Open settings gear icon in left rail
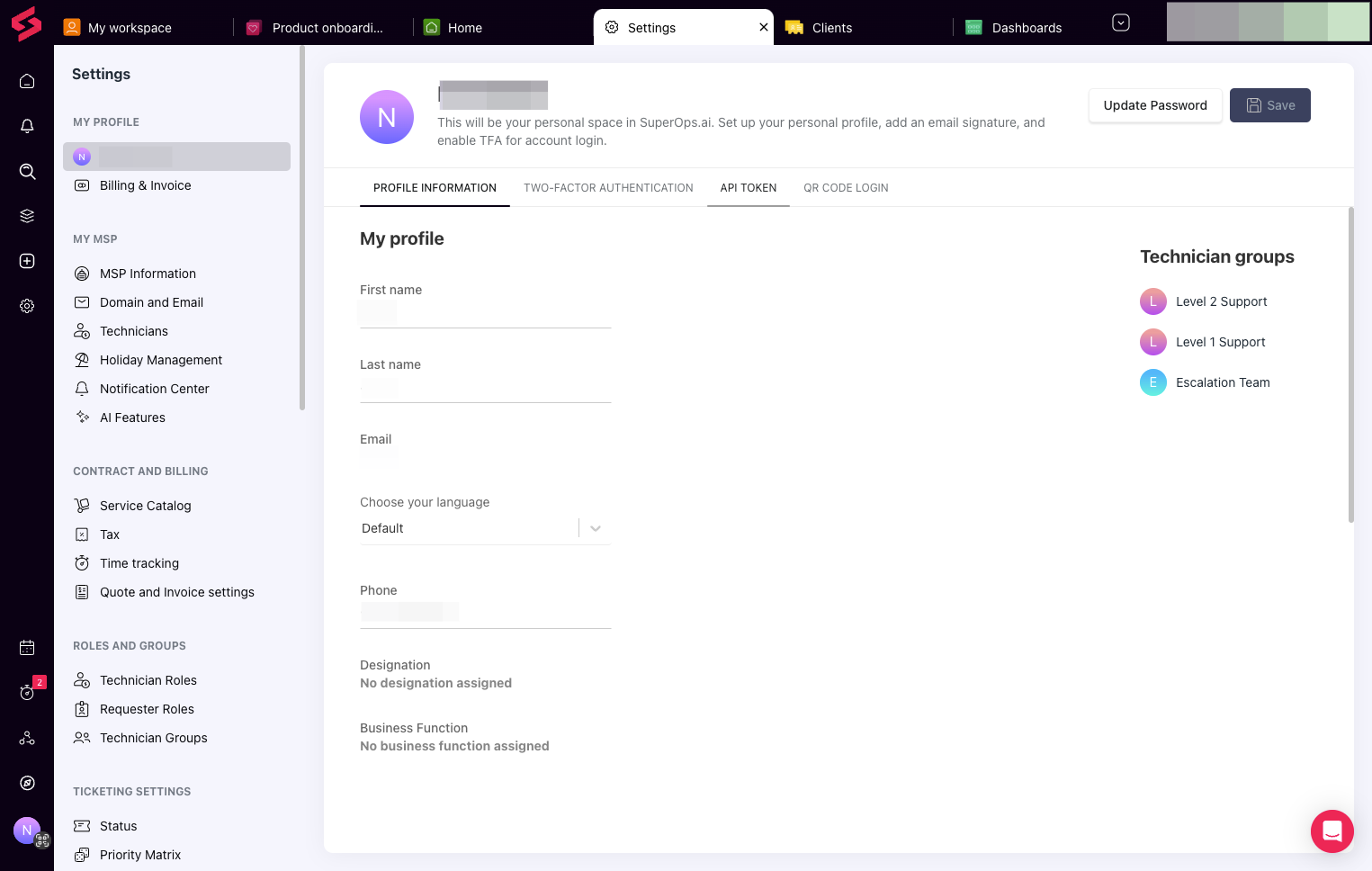 27,306
